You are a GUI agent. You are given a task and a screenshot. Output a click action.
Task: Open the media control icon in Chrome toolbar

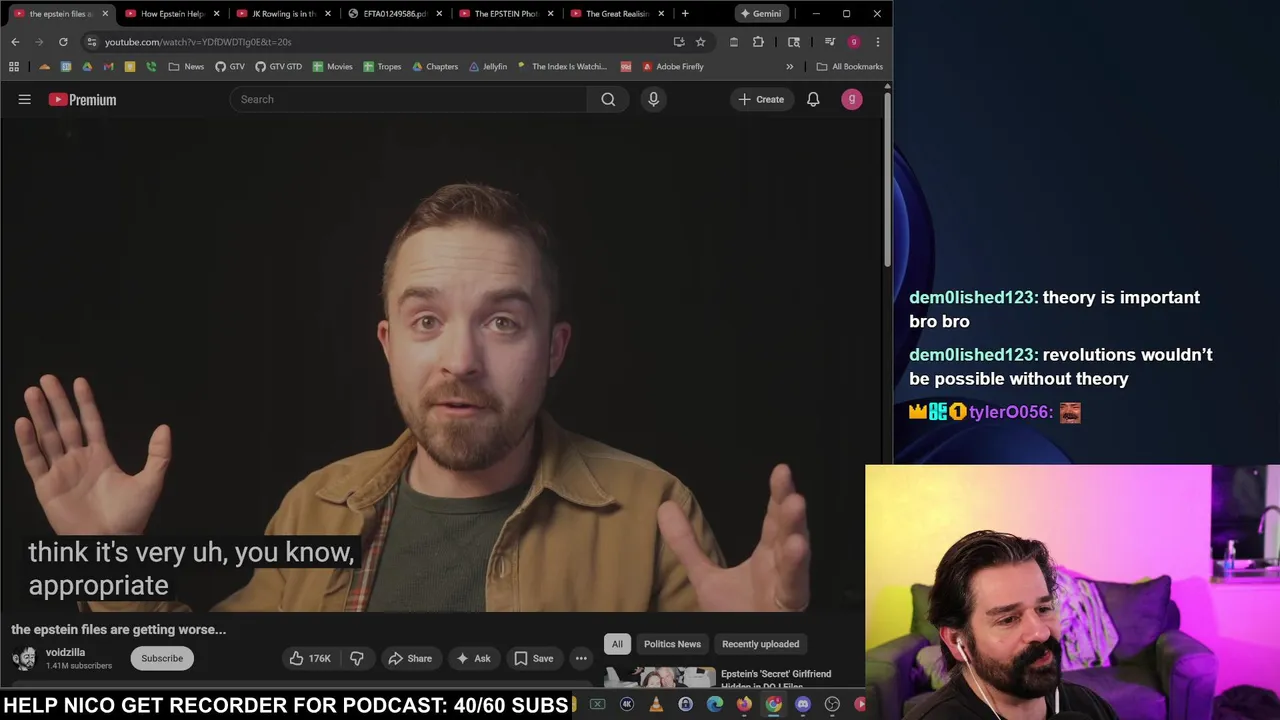829,42
